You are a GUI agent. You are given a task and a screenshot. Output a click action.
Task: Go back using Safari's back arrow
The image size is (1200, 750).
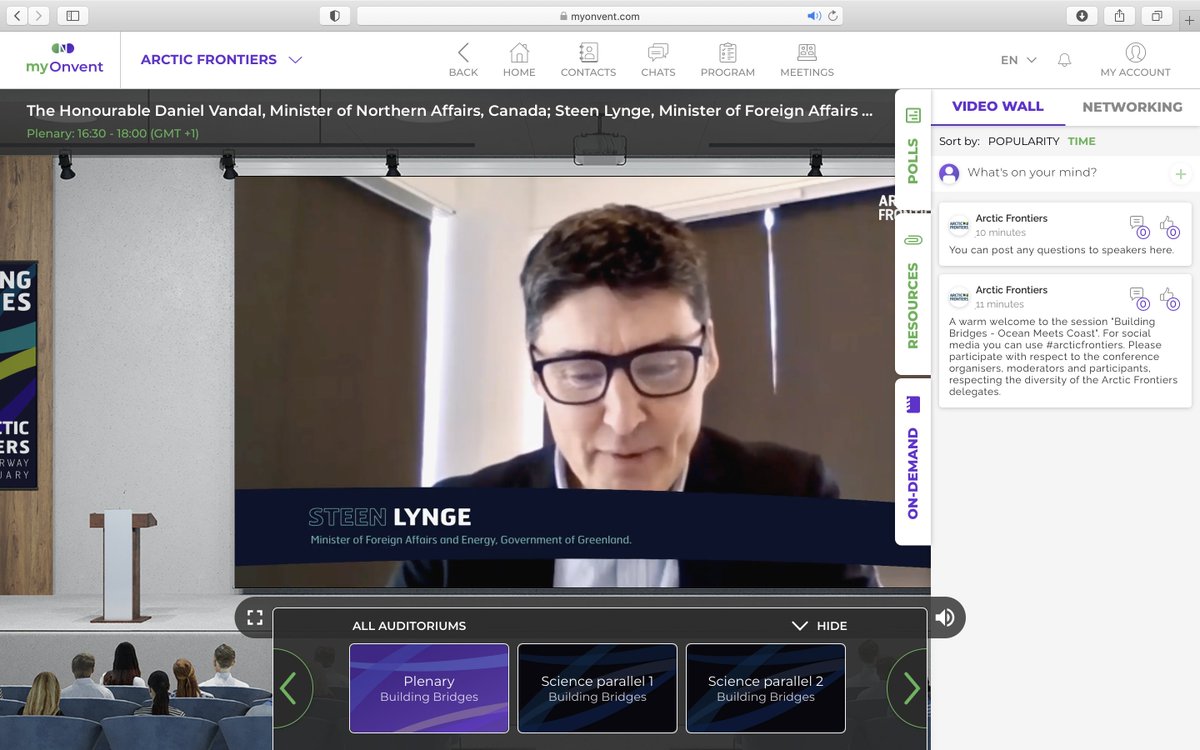pos(18,16)
